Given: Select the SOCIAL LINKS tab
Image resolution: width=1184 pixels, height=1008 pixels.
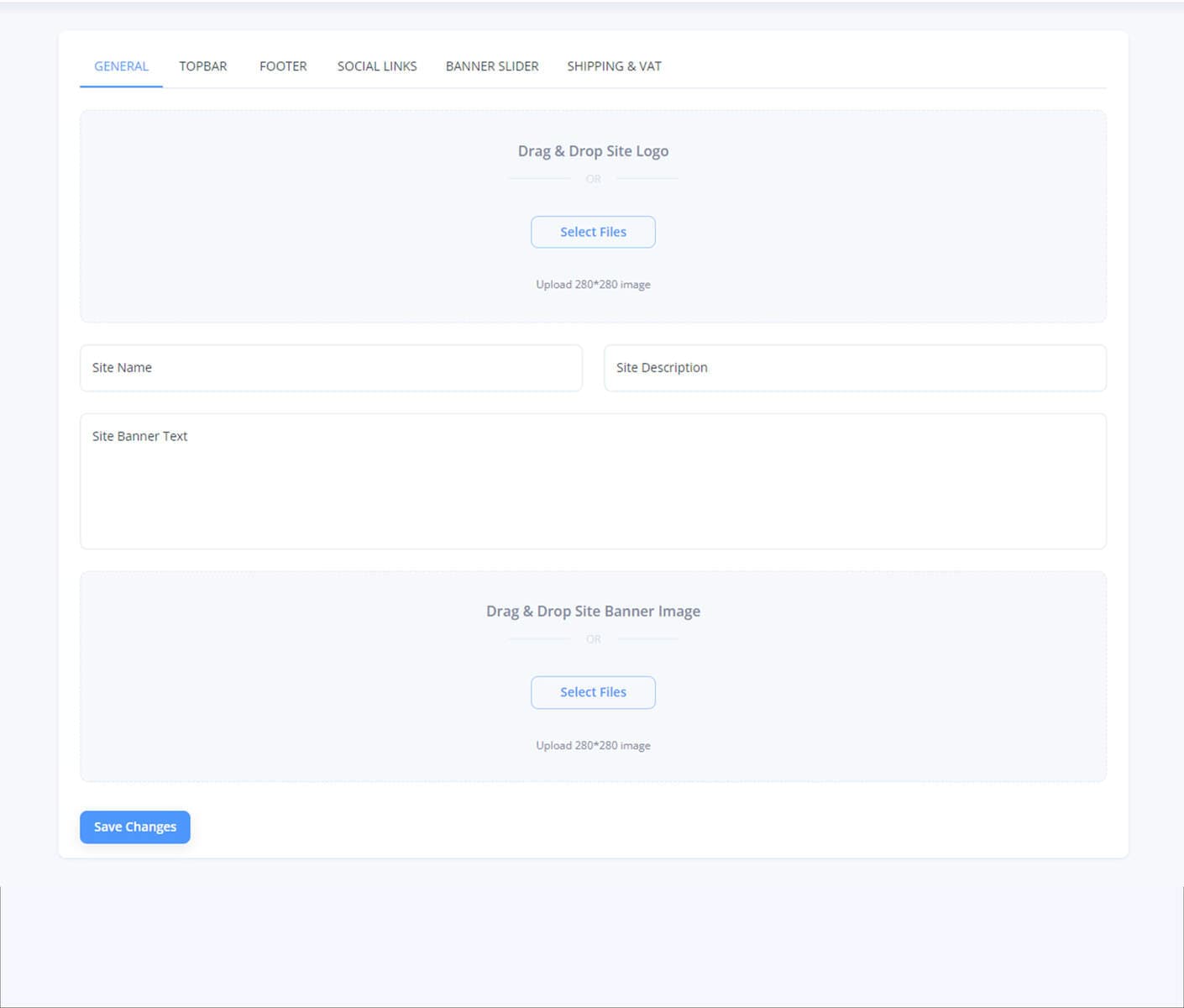Looking at the screenshot, I should [376, 66].
